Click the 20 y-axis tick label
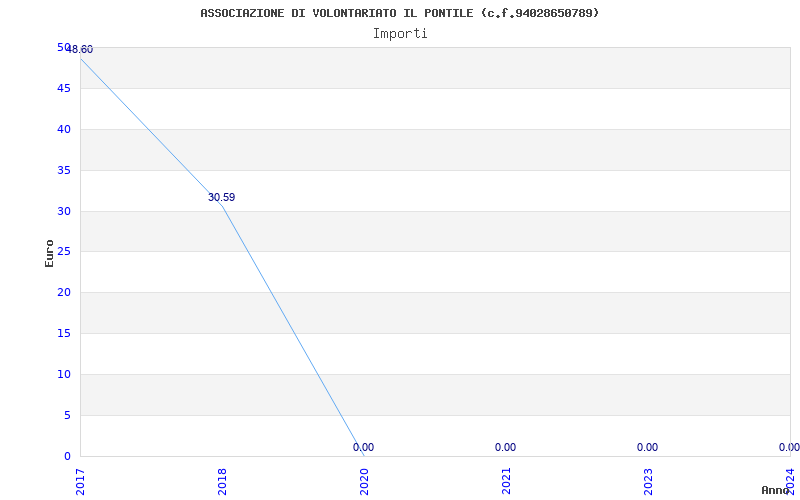The width and height of the screenshot is (800, 500). [x=64, y=293]
